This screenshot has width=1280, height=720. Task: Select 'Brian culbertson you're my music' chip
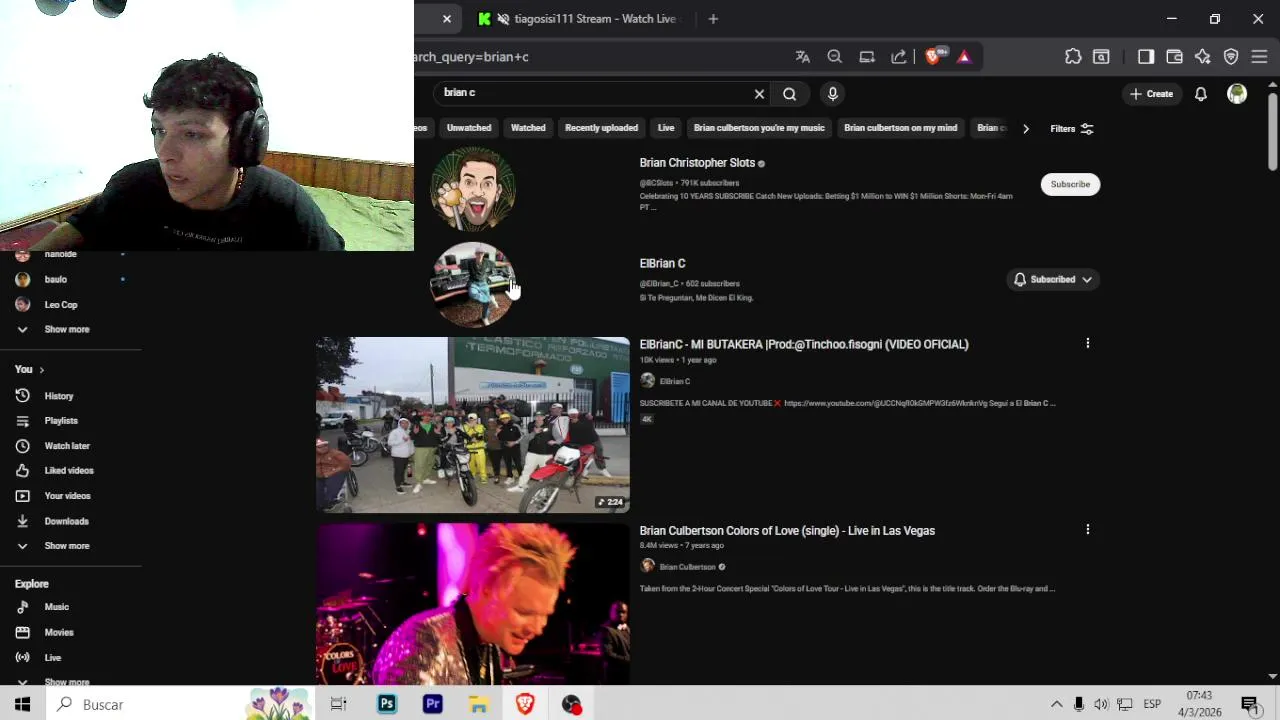click(759, 128)
